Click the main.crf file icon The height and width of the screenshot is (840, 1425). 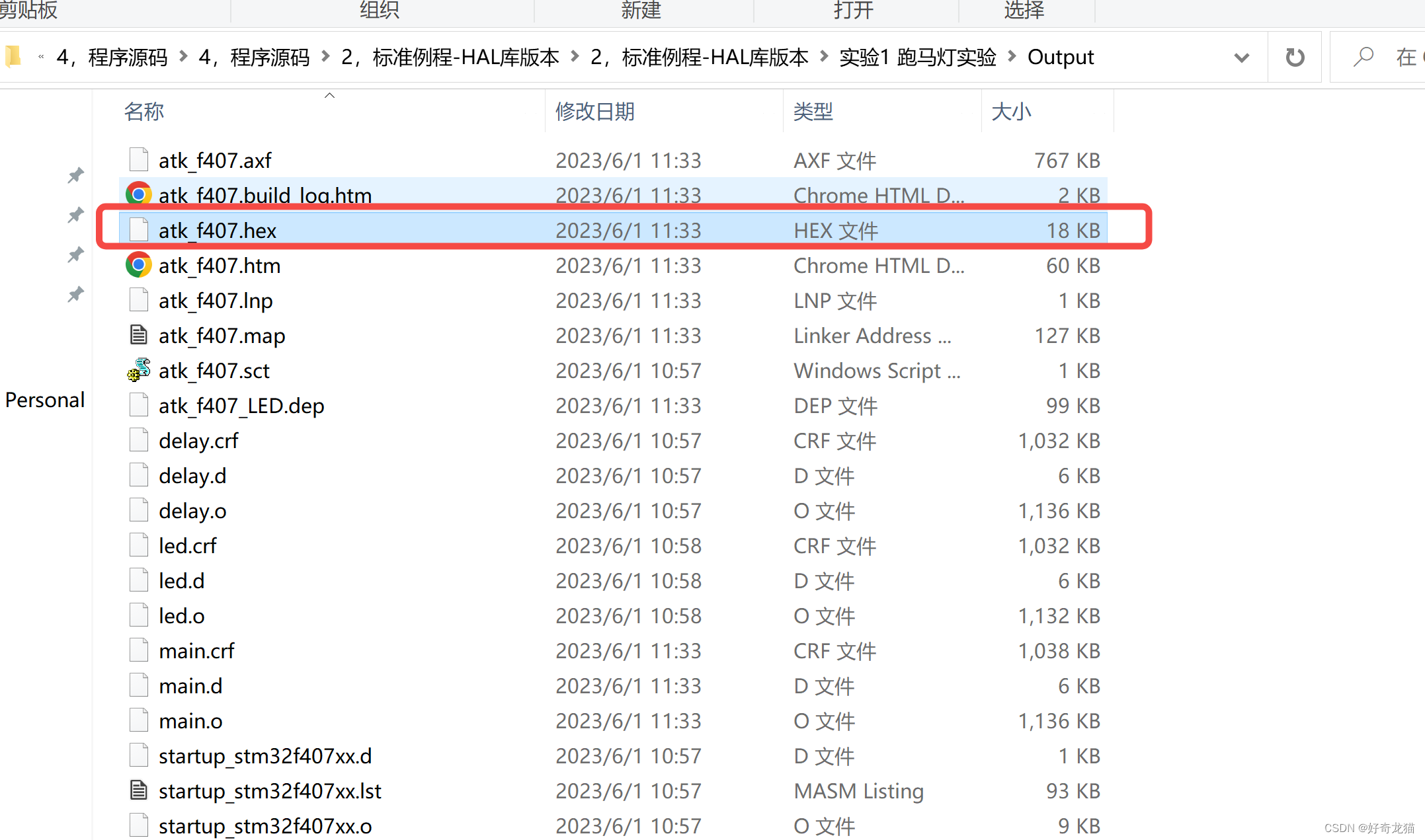139,650
